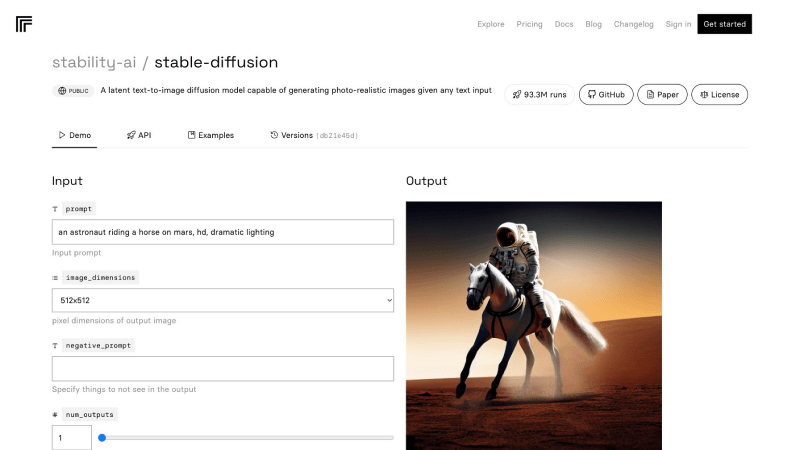Click the Explore navigation link
800x450 pixels.
pyautogui.click(x=491, y=24)
